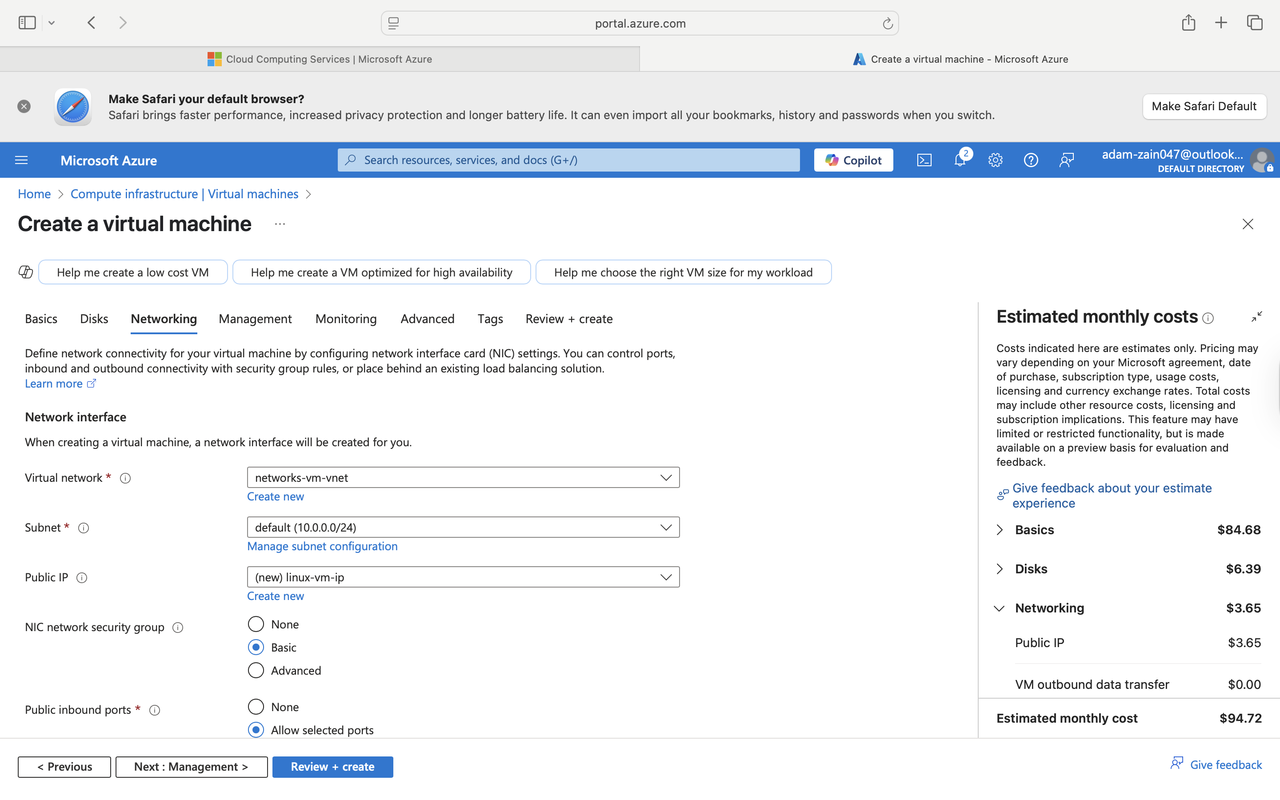Toggle the Safari sidebar
The width and height of the screenshot is (1280, 800).
27,23
